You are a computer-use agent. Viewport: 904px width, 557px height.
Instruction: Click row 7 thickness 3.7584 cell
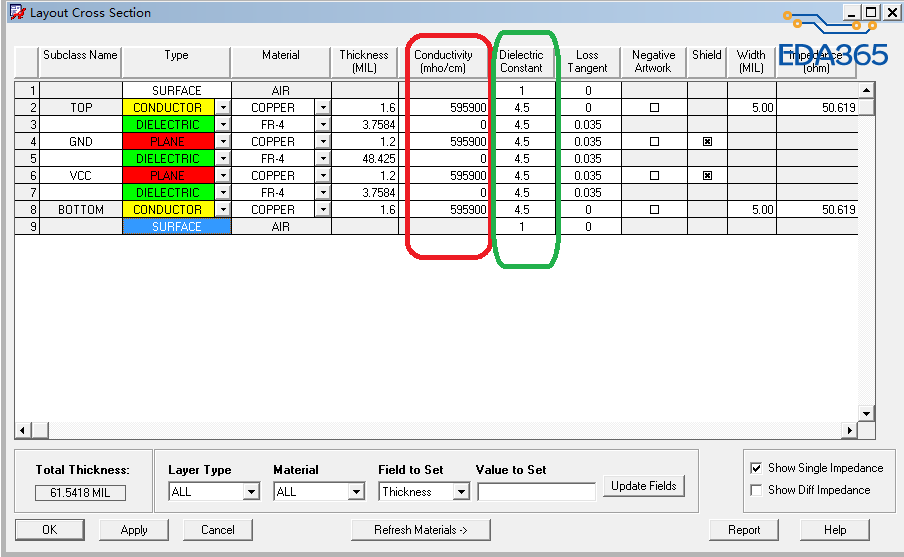click(365, 193)
